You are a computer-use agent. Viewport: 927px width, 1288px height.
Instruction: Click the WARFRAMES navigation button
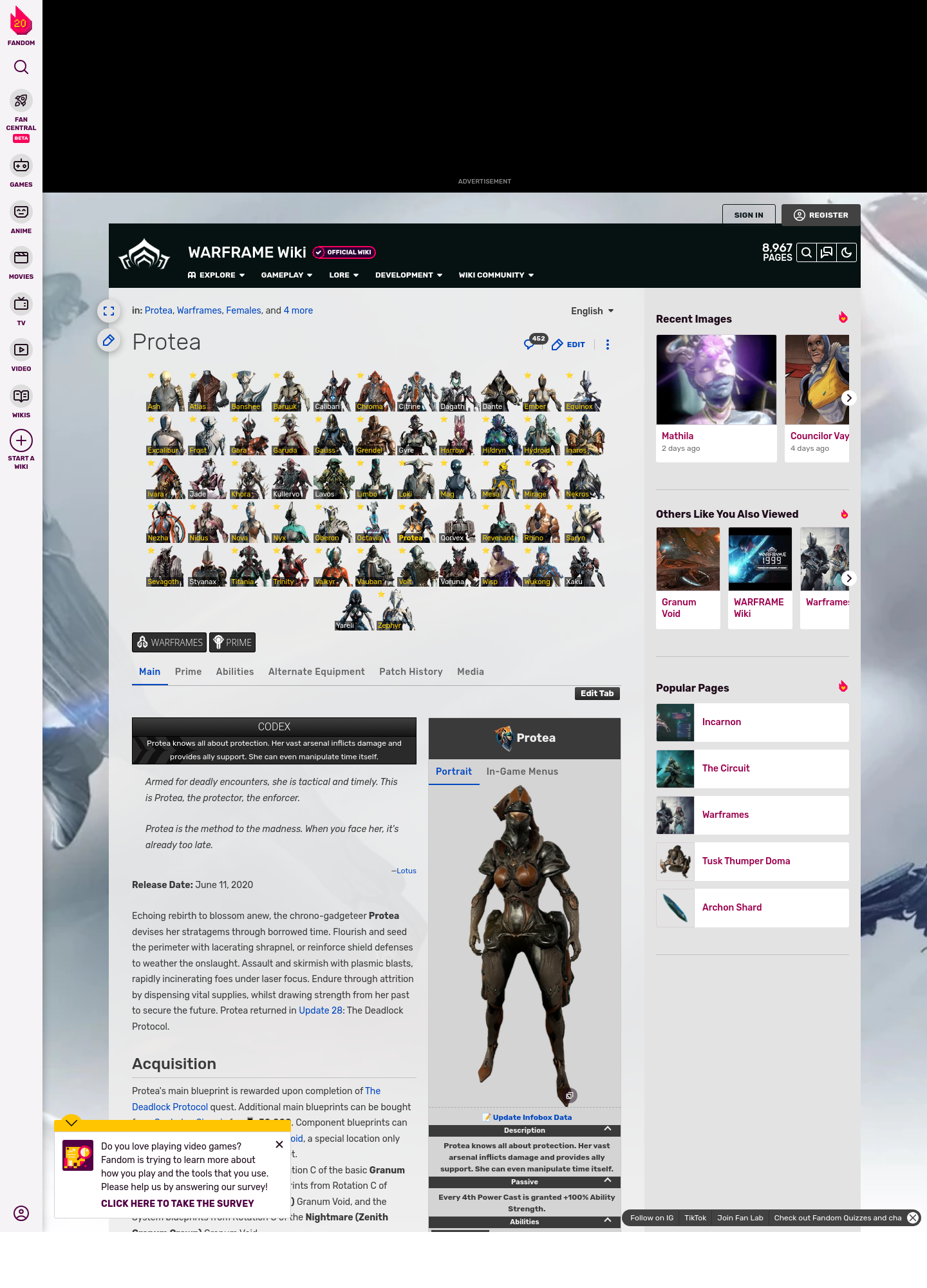point(169,643)
